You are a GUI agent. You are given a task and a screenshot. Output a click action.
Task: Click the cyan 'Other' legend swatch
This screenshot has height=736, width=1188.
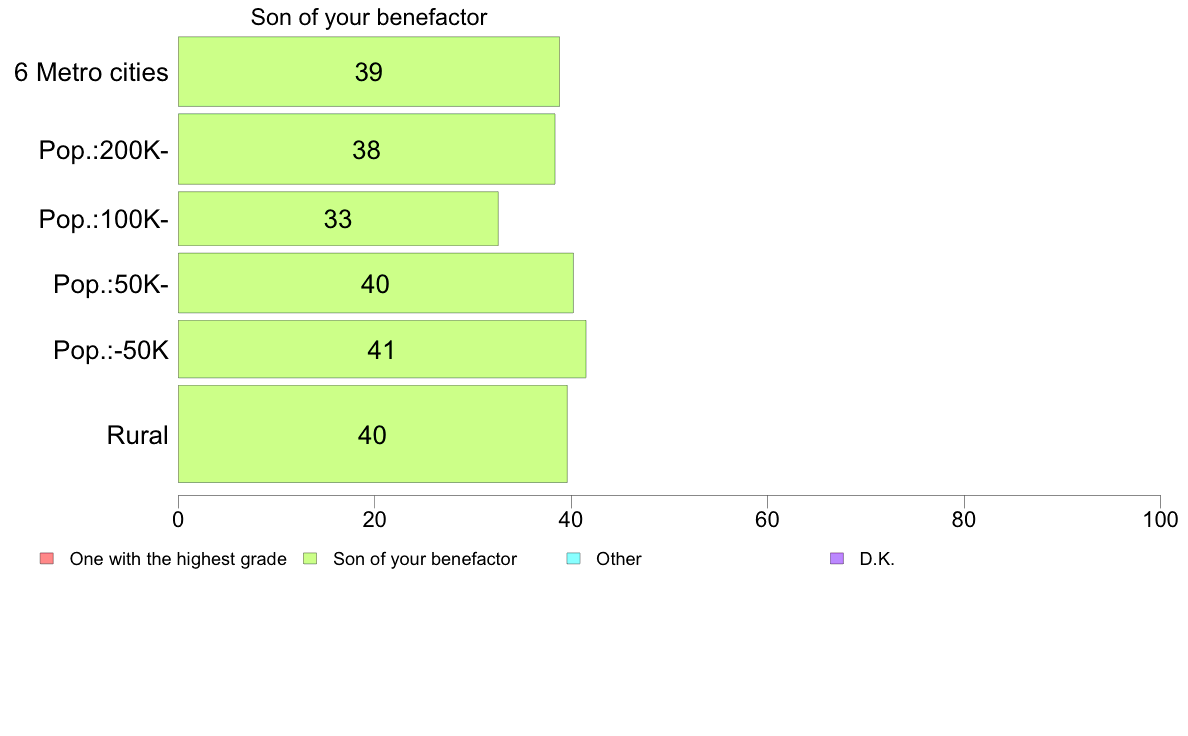(x=574, y=559)
